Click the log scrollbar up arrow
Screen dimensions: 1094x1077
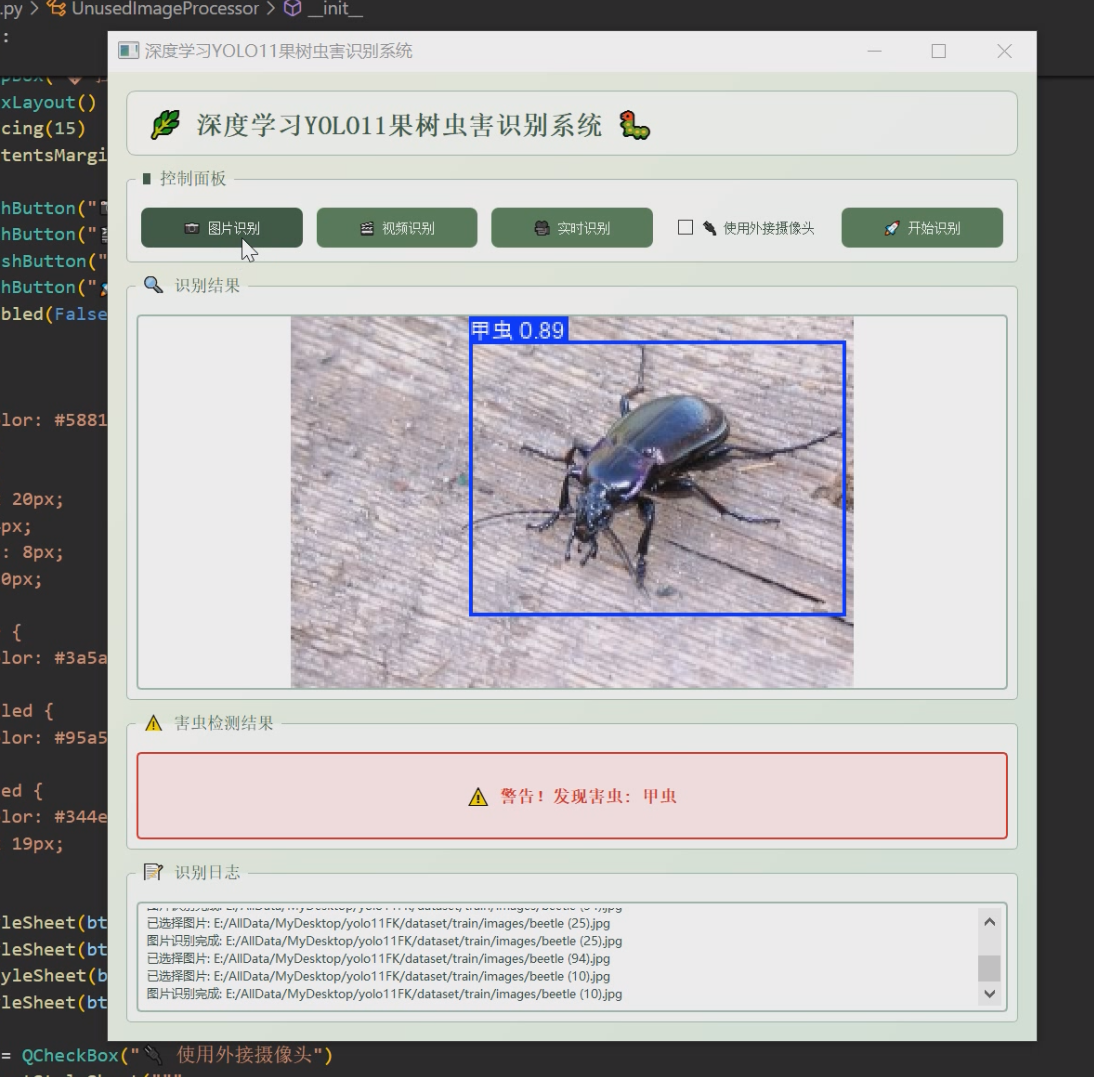click(990, 922)
